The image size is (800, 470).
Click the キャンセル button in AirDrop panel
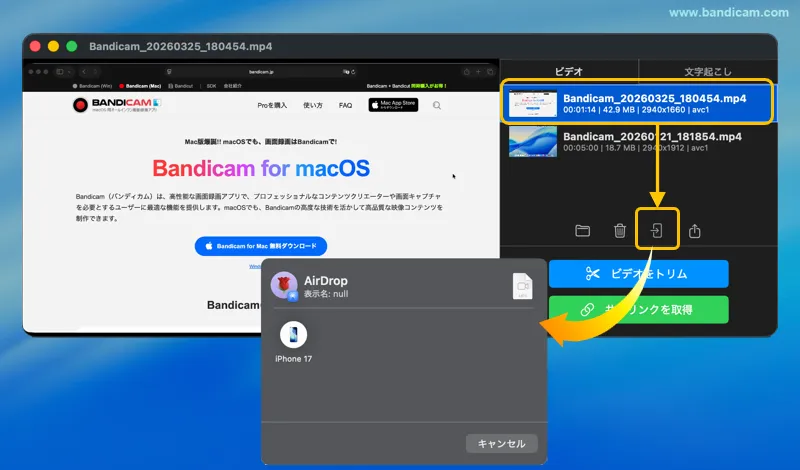(502, 443)
